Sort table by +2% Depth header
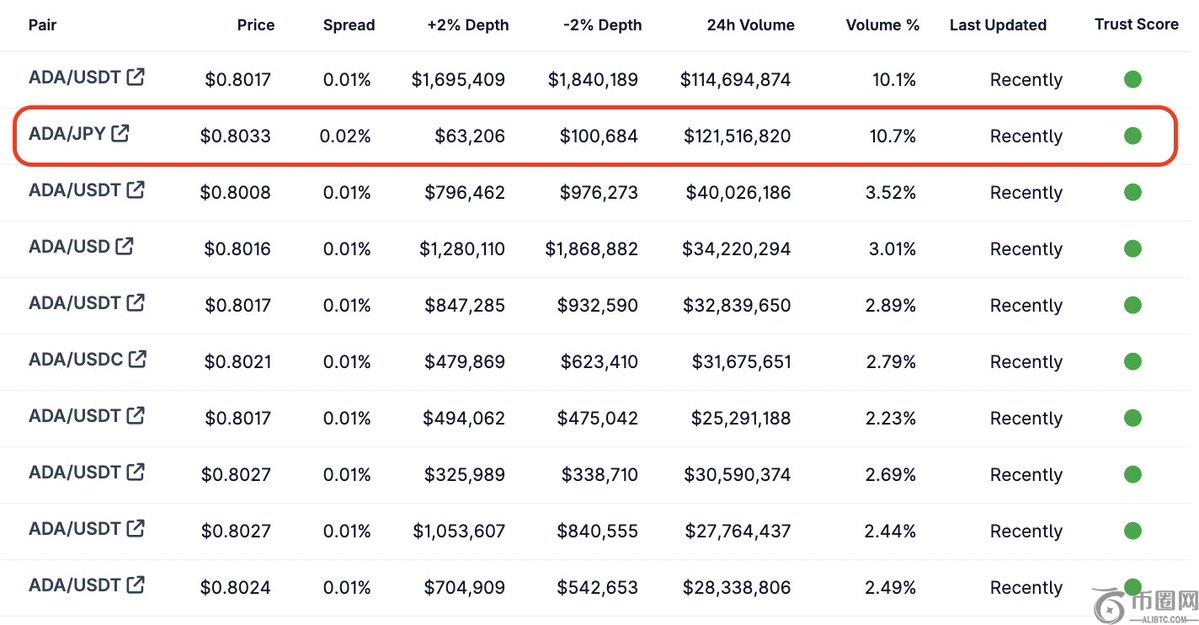This screenshot has height=625, width=1199. (x=467, y=25)
